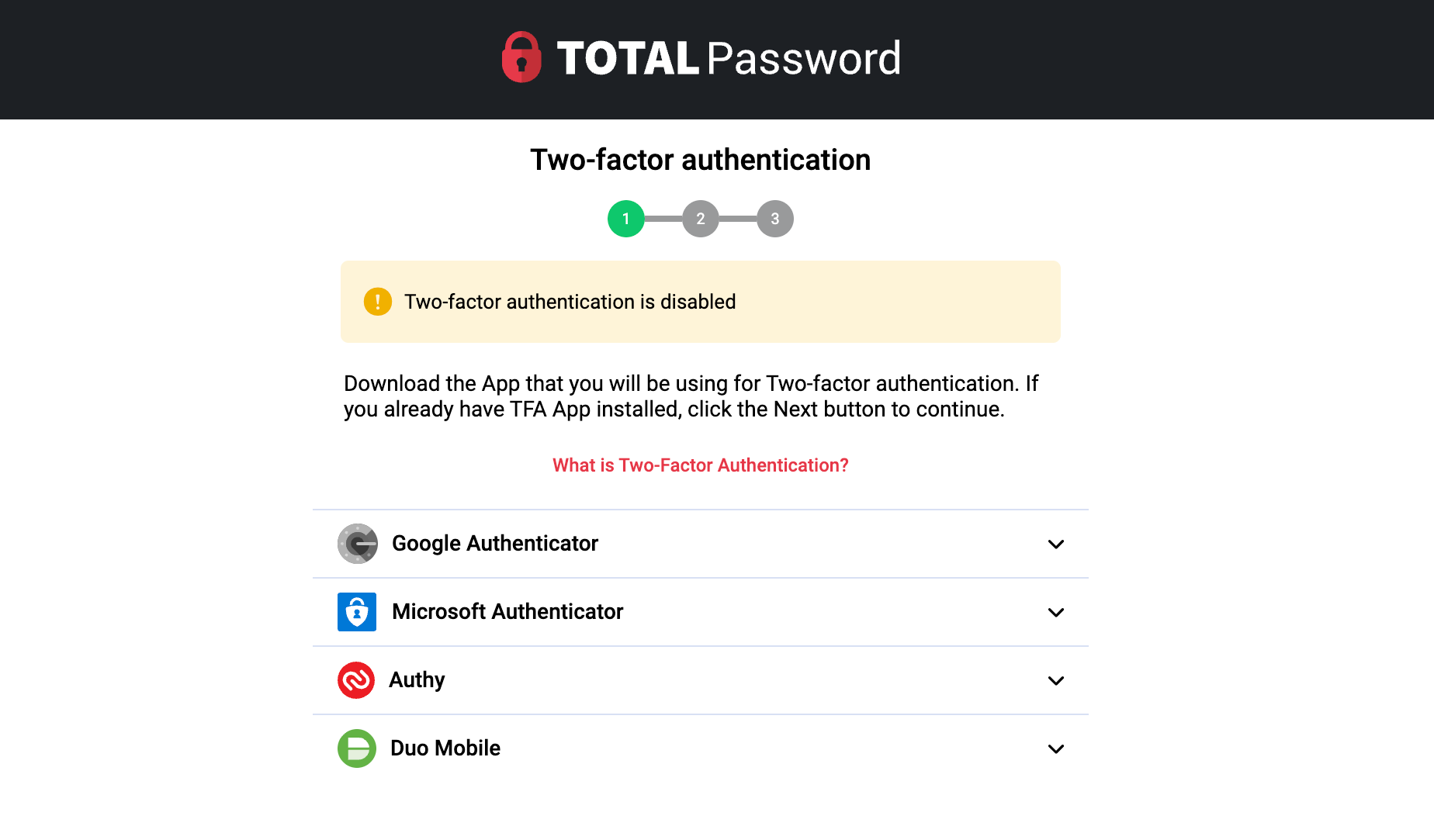This screenshot has width=1434, height=840.
Task: Select step 1 in progress indicator
Action: [626, 219]
